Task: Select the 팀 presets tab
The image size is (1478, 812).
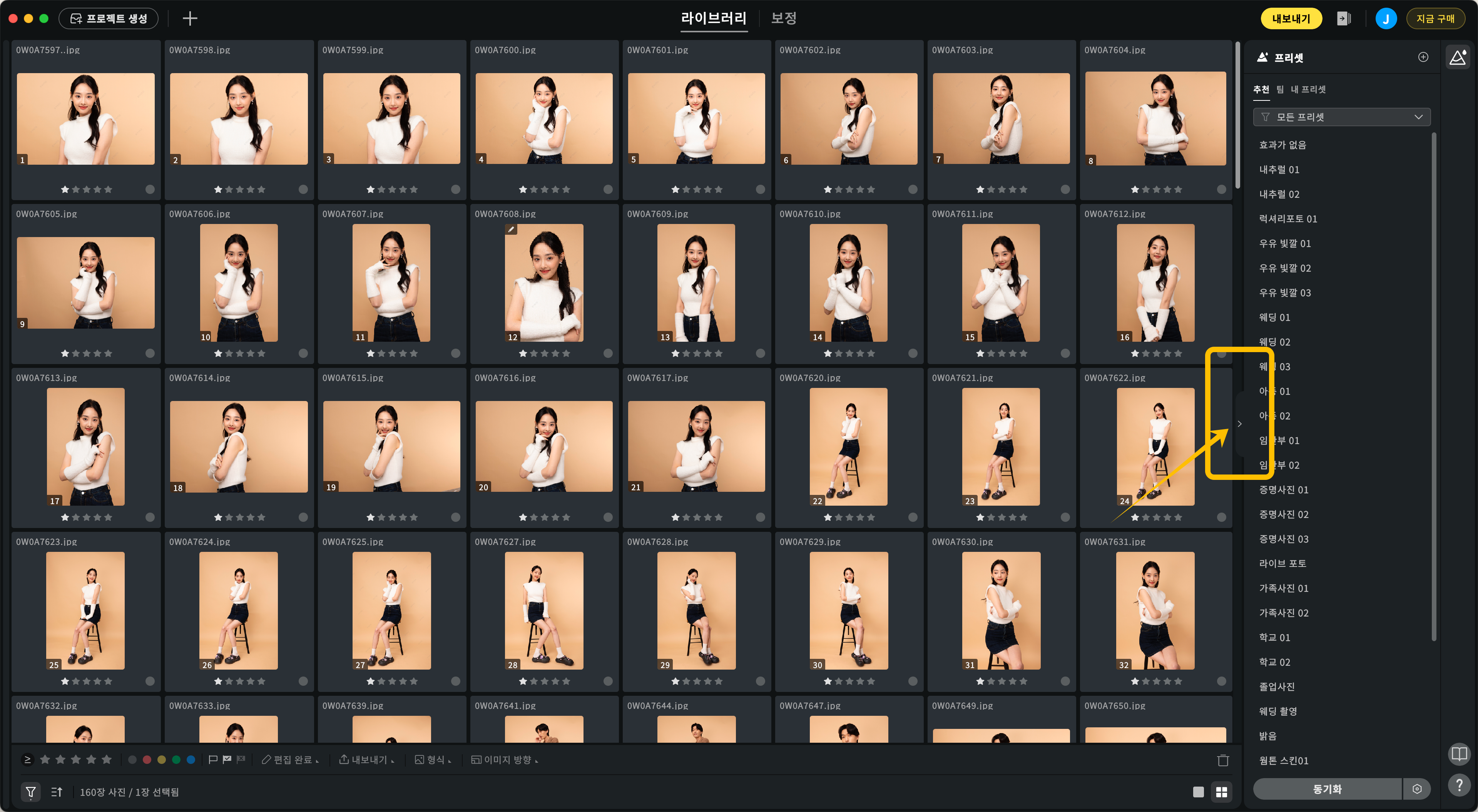Action: click(x=1280, y=90)
